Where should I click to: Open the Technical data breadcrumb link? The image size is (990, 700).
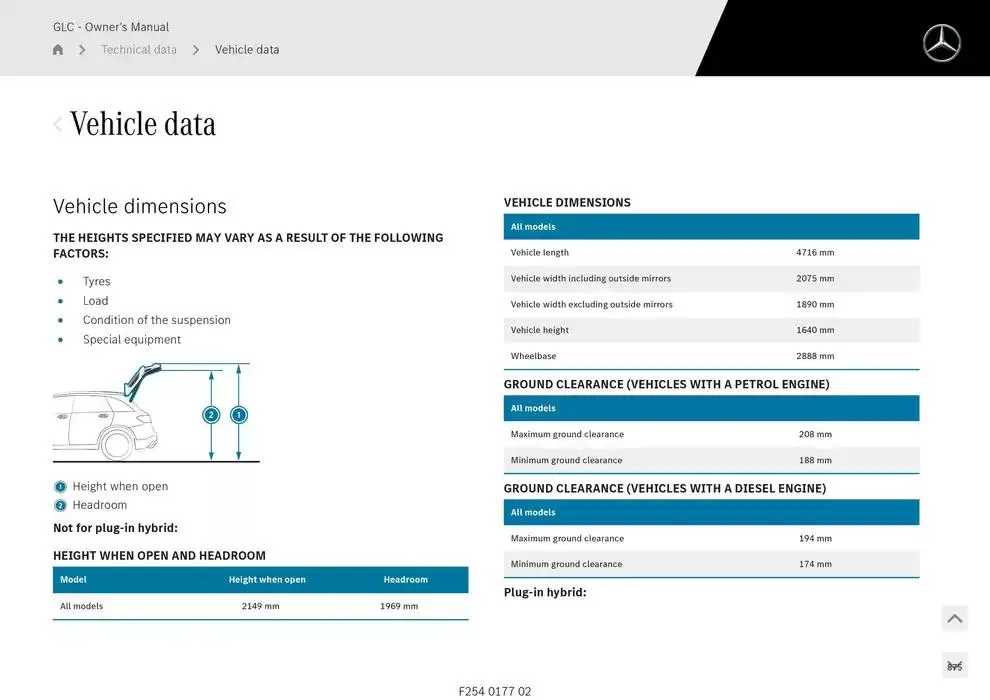tap(139, 50)
